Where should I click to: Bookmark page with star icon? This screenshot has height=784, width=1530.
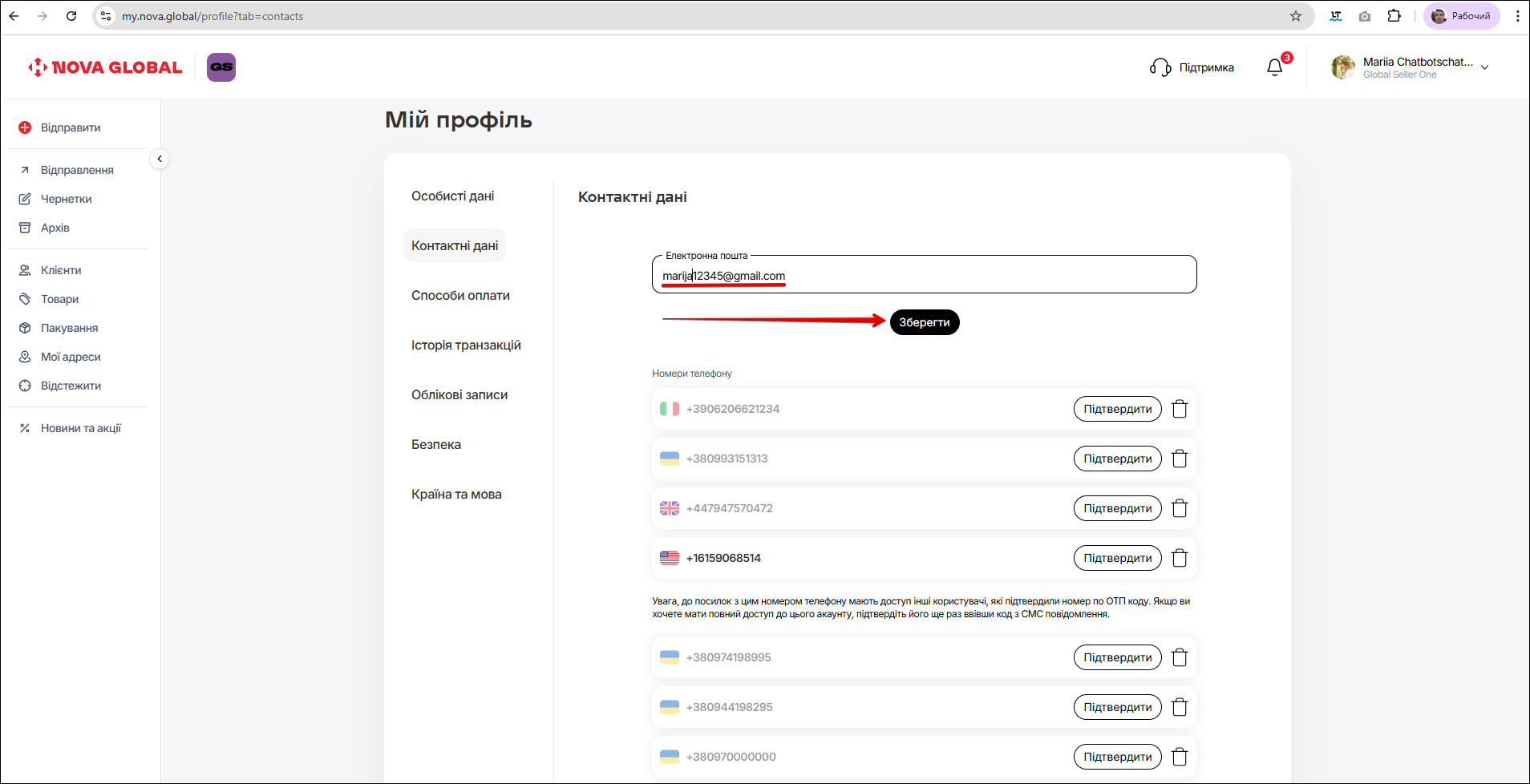coord(1296,16)
